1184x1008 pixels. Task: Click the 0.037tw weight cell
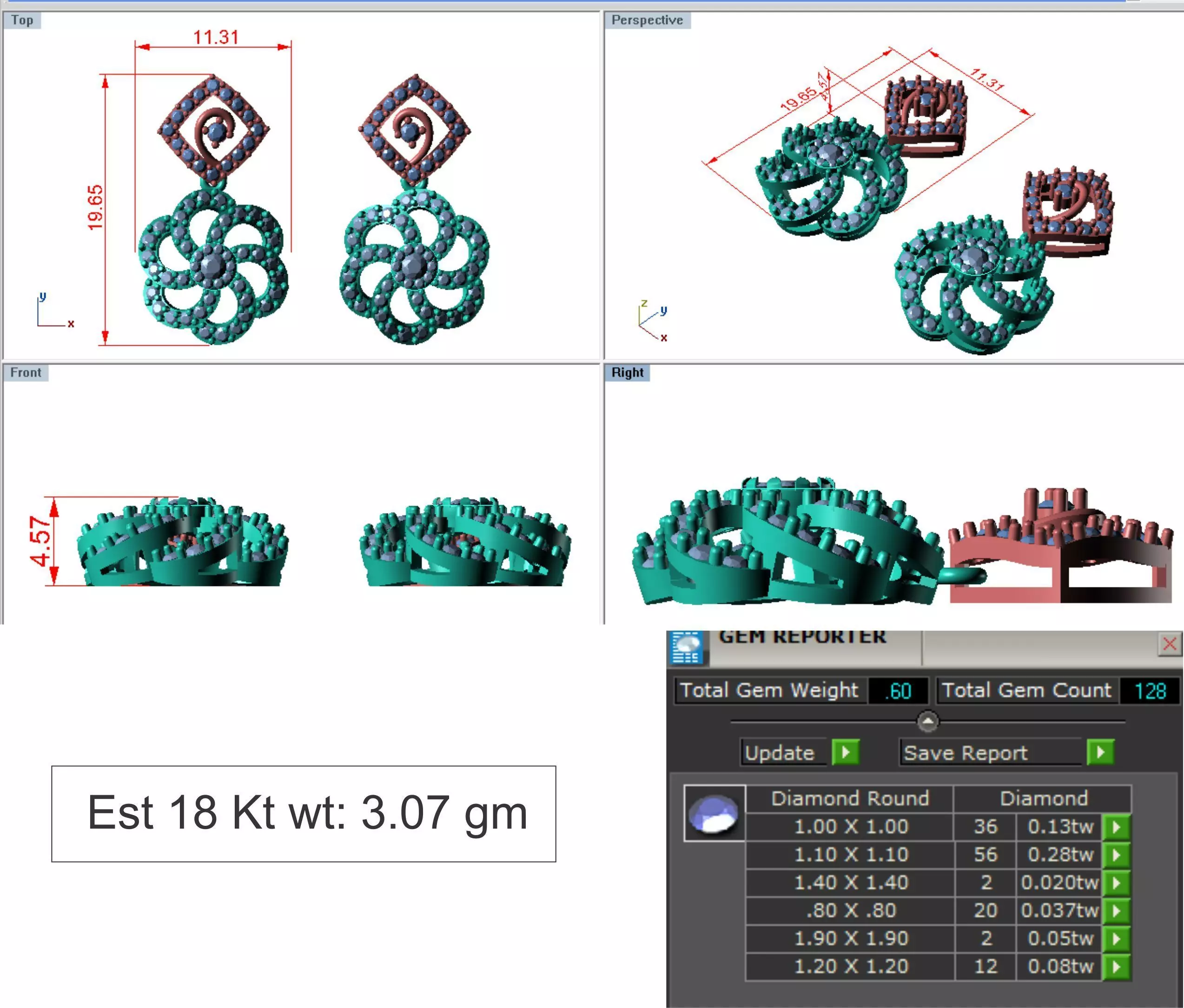(1060, 910)
